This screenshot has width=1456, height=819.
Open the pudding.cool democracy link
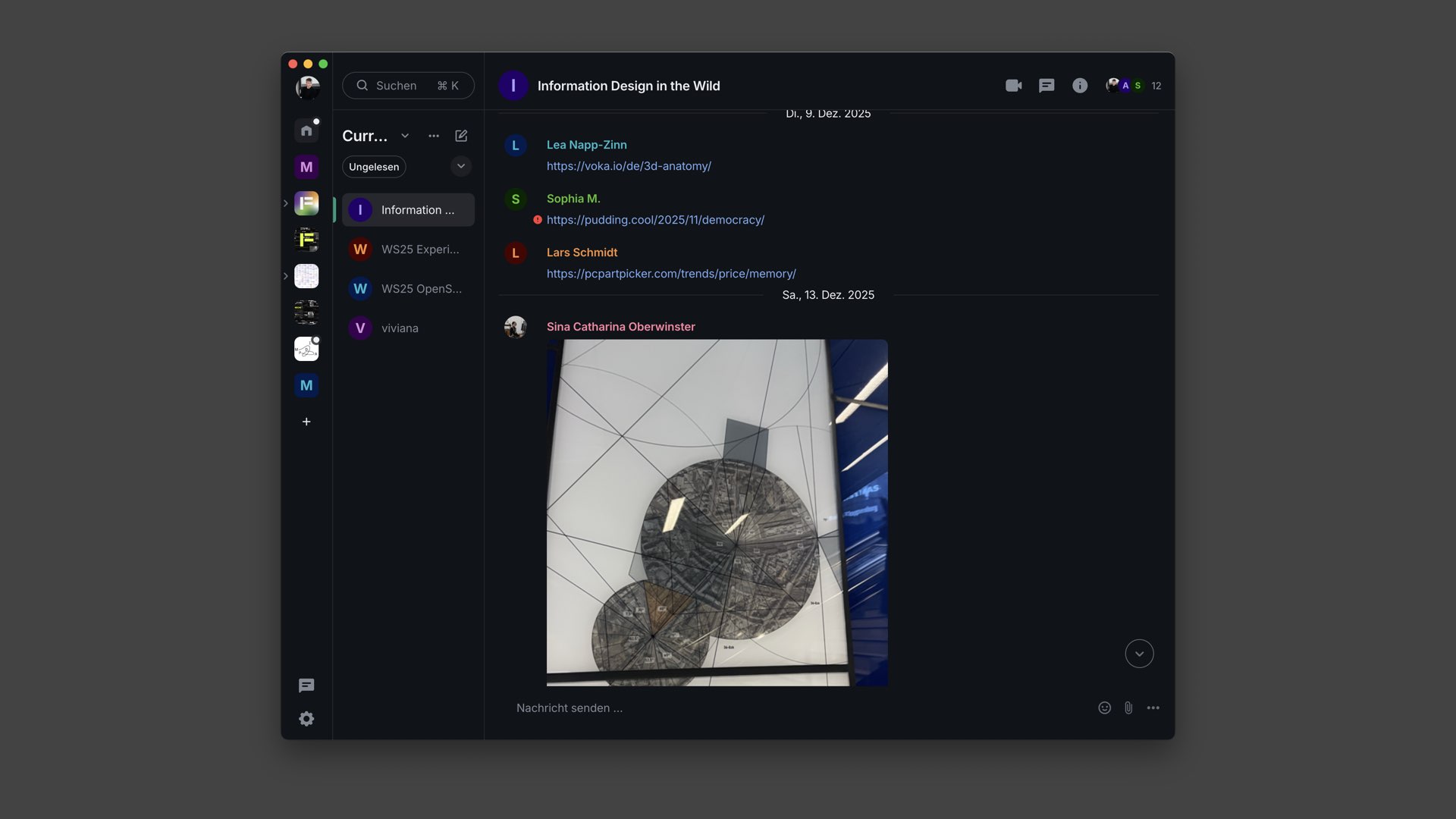coord(655,220)
